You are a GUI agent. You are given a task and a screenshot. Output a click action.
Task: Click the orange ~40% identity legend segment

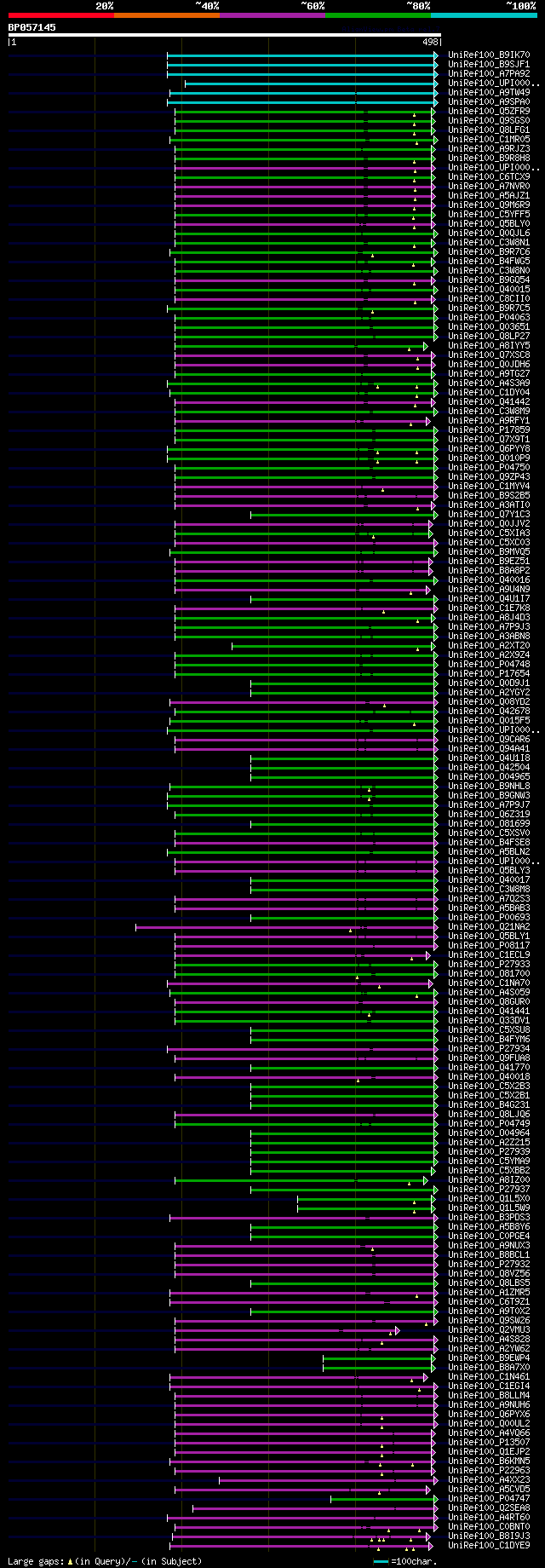point(166,15)
